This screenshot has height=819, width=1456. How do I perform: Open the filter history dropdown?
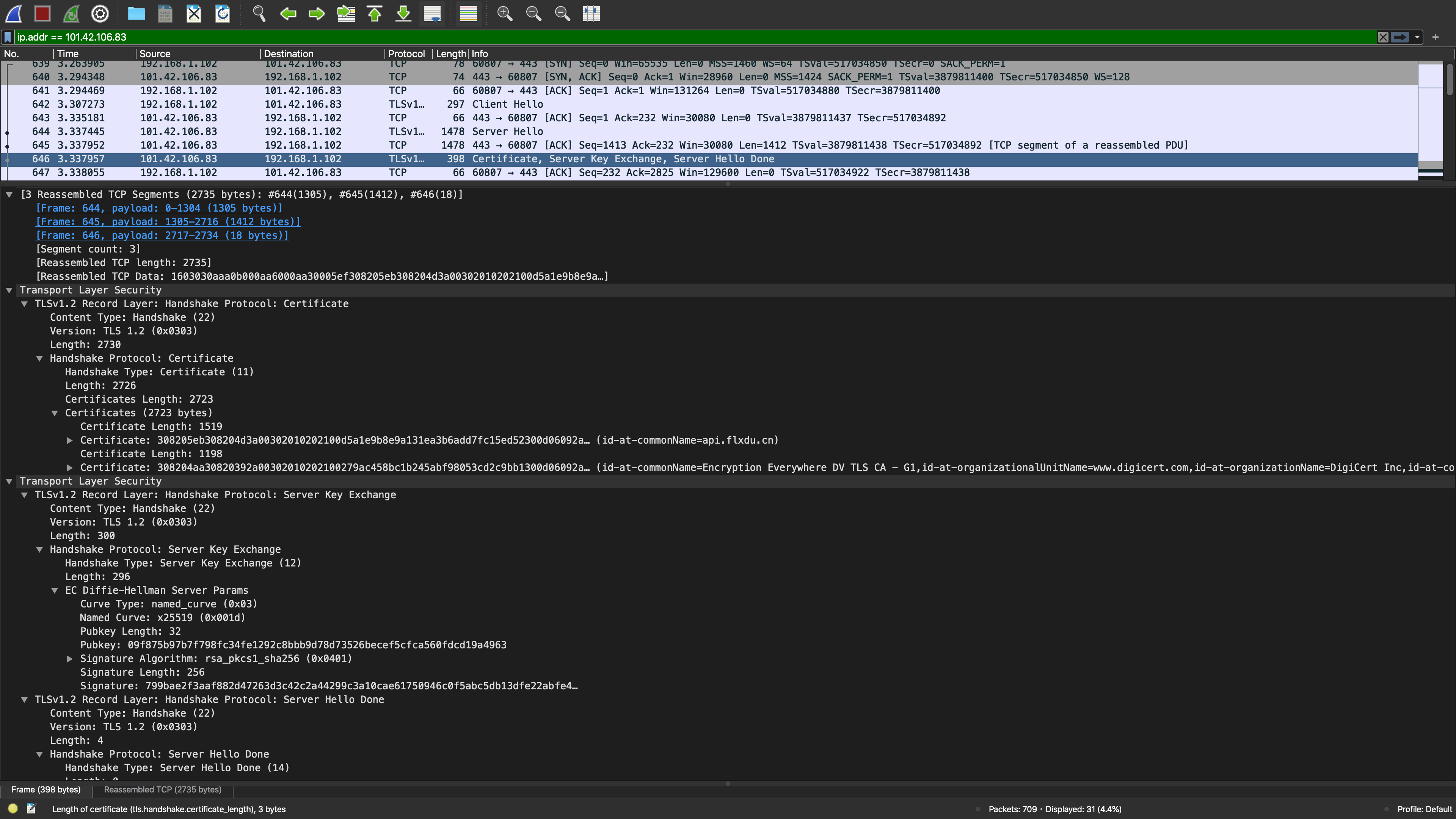pos(1417,37)
